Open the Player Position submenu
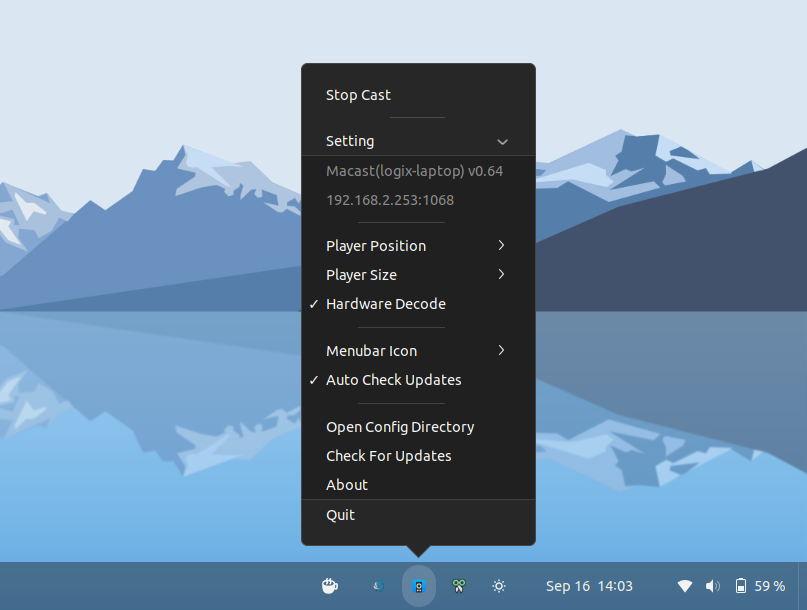The image size is (807, 610). pyautogui.click(x=376, y=245)
